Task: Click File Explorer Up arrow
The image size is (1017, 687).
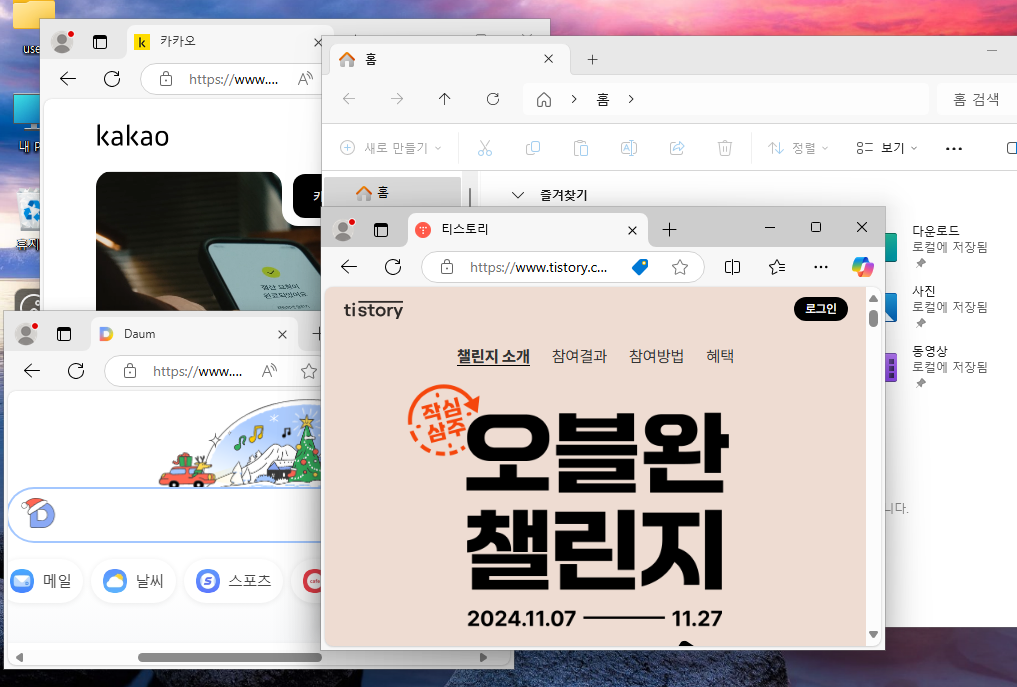Action: pyautogui.click(x=444, y=99)
